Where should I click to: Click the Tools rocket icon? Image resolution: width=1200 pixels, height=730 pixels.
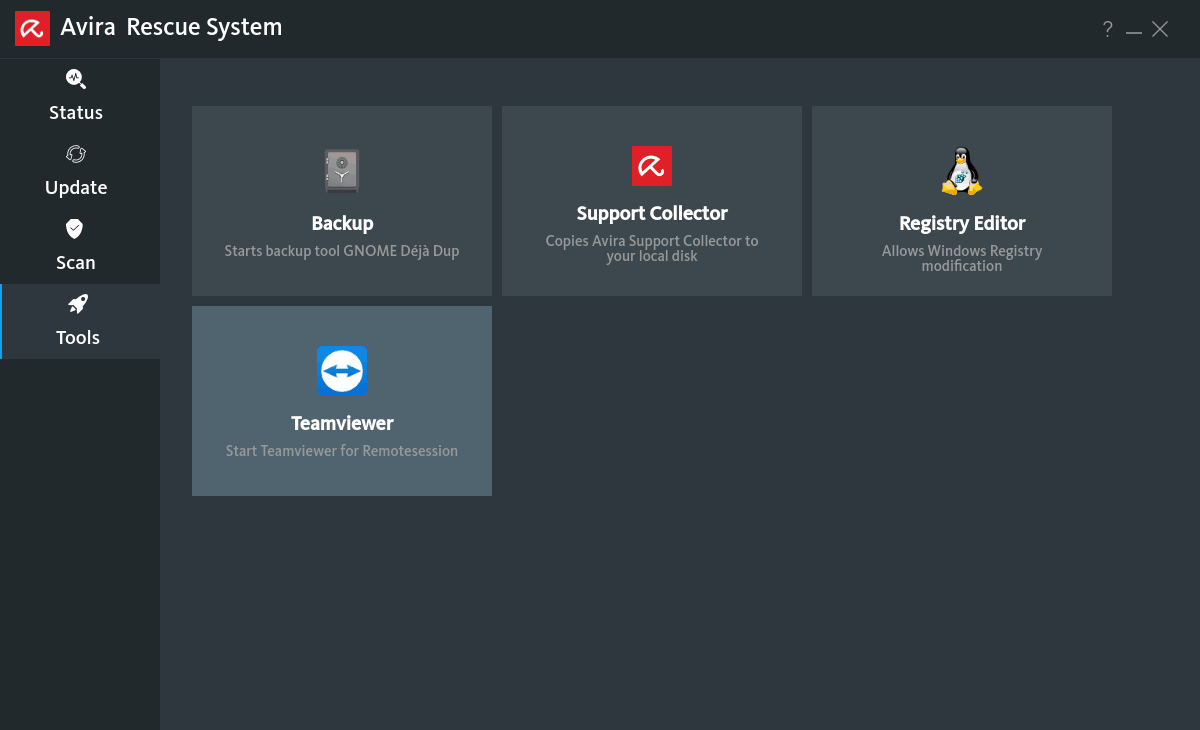pos(77,304)
